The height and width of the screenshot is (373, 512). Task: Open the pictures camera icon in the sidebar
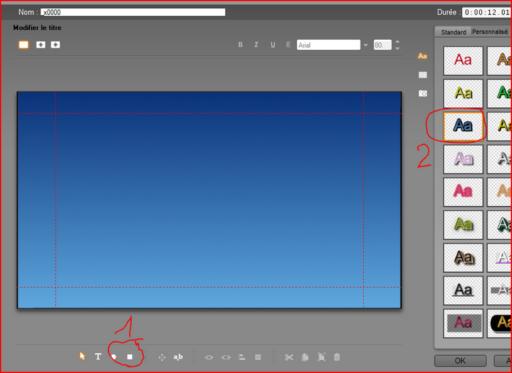(x=423, y=93)
